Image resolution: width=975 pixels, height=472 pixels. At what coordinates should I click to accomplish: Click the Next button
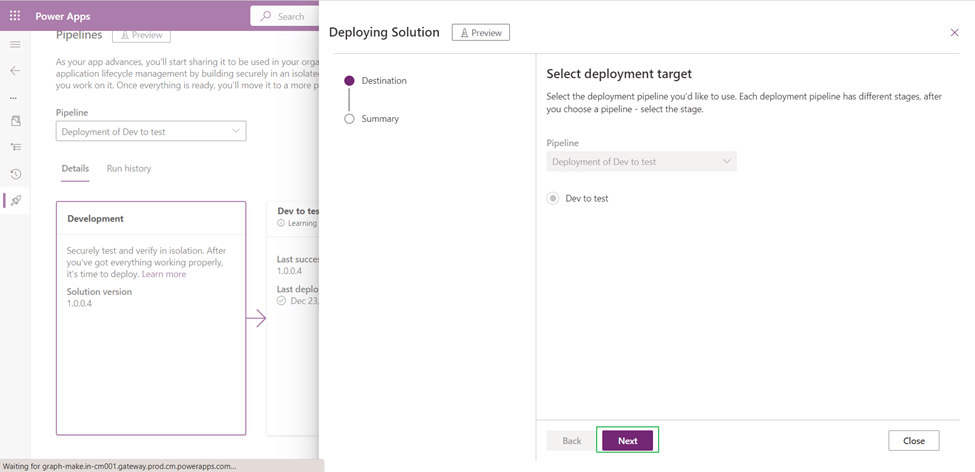[x=627, y=441]
